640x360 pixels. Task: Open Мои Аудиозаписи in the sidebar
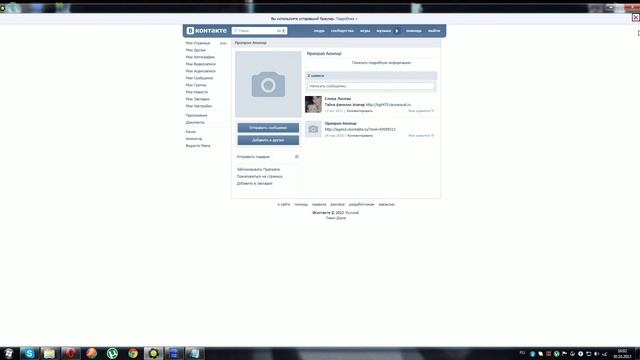click(x=200, y=71)
